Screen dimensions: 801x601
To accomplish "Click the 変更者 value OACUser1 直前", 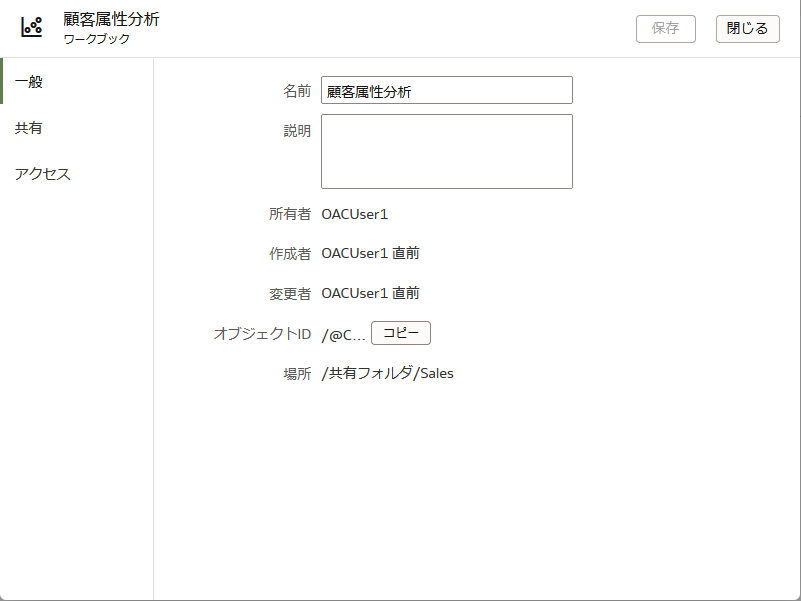I will point(370,293).
